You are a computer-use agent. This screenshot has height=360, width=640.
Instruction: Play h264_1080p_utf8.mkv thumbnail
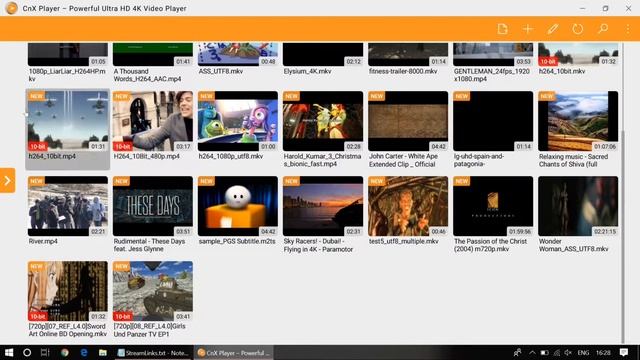click(x=238, y=121)
